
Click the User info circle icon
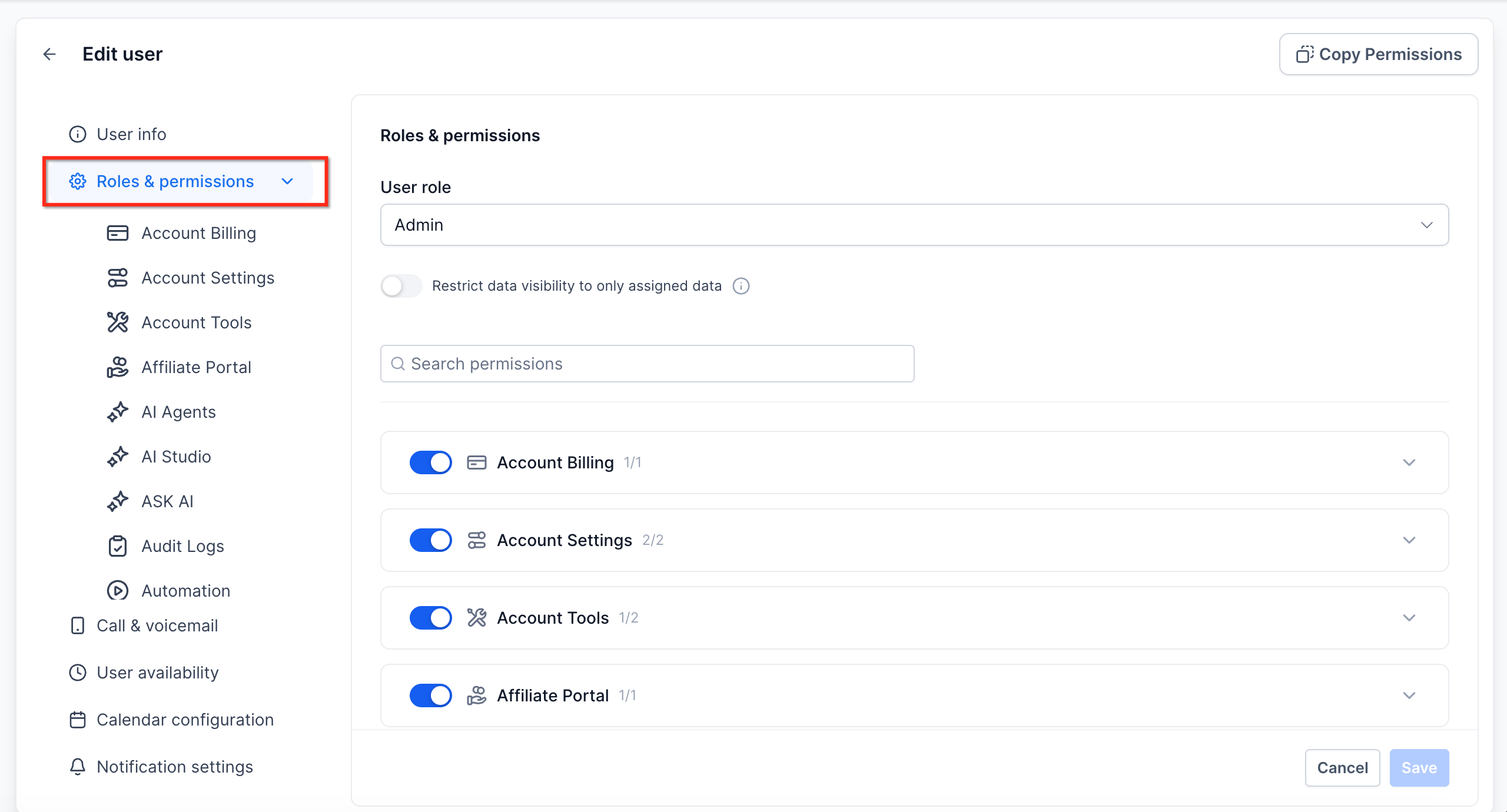pyautogui.click(x=78, y=134)
